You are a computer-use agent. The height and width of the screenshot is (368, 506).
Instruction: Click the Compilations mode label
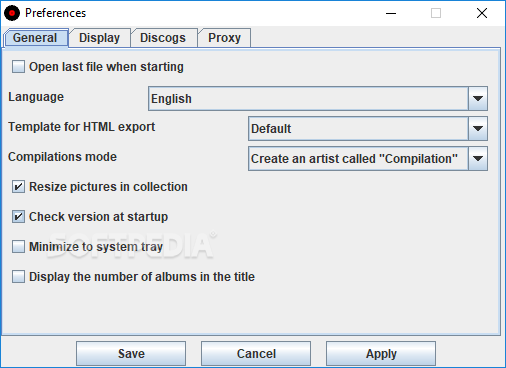(62, 157)
